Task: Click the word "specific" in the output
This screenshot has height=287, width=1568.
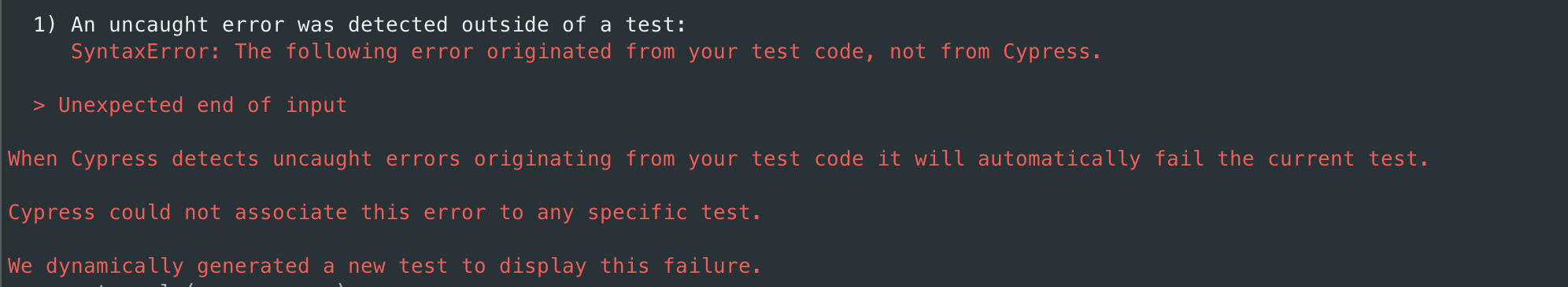Action: pyautogui.click(x=638, y=213)
